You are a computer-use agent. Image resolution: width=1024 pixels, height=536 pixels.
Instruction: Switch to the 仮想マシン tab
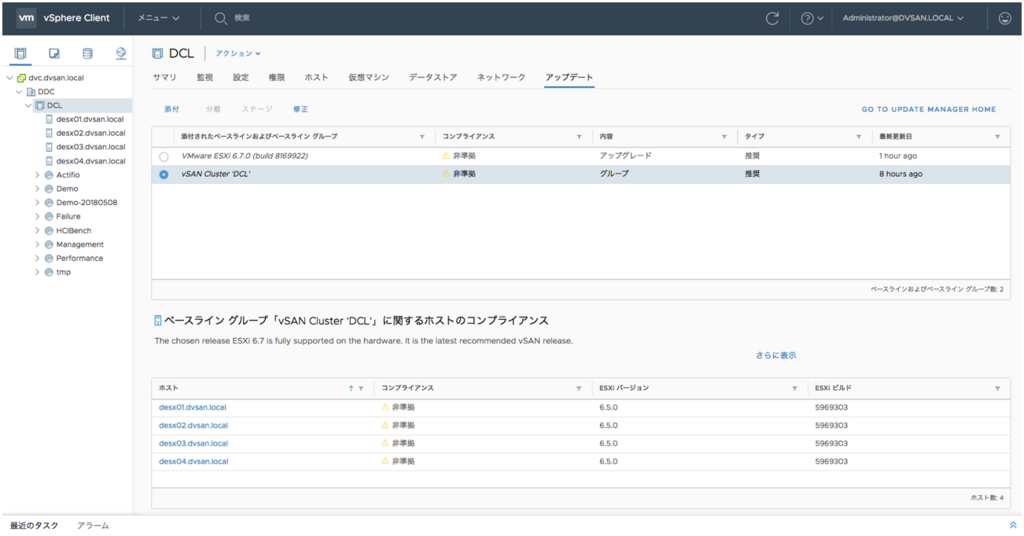tap(368, 77)
